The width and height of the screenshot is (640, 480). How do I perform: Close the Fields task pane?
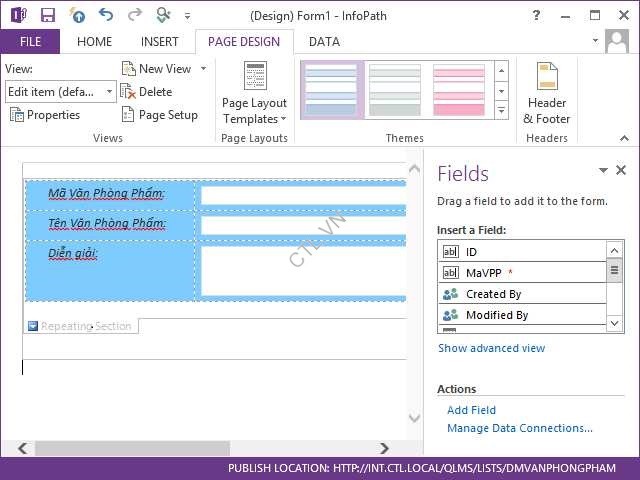(x=621, y=171)
